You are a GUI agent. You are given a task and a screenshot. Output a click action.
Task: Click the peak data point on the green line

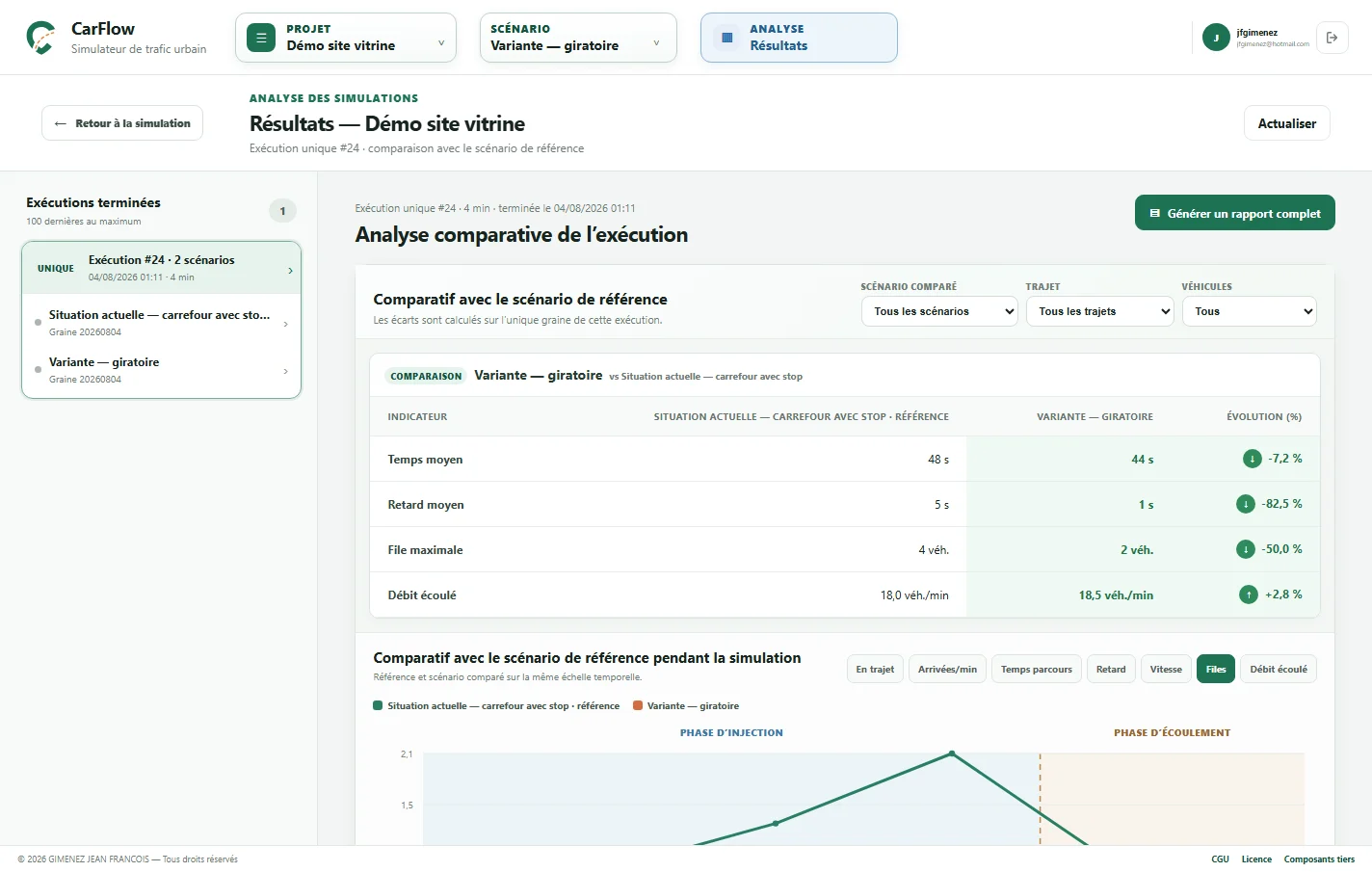coord(952,753)
